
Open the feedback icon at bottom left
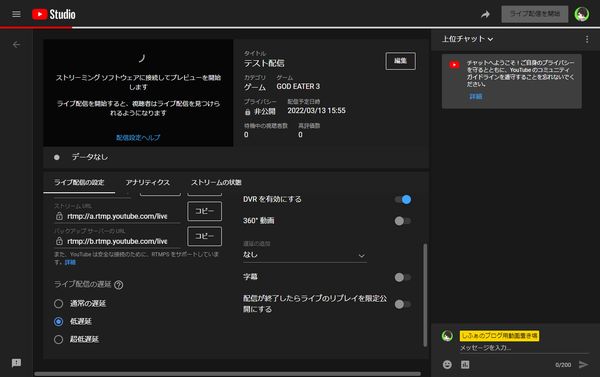[16, 362]
